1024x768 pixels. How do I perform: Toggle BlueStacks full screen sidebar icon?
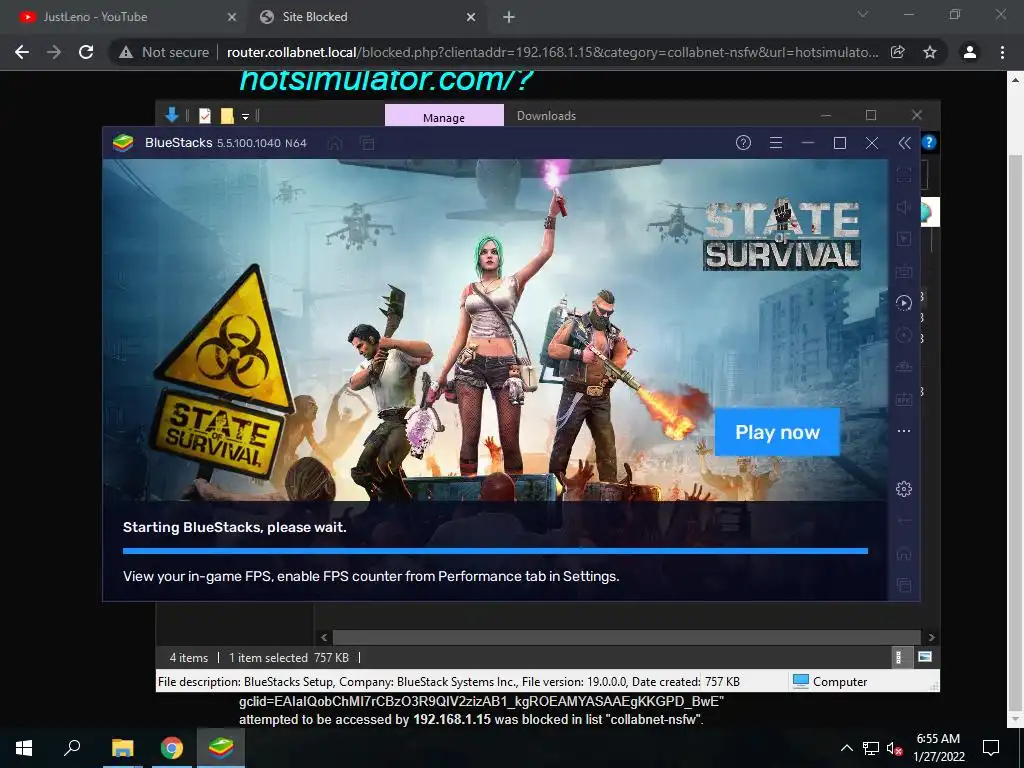coord(904,175)
